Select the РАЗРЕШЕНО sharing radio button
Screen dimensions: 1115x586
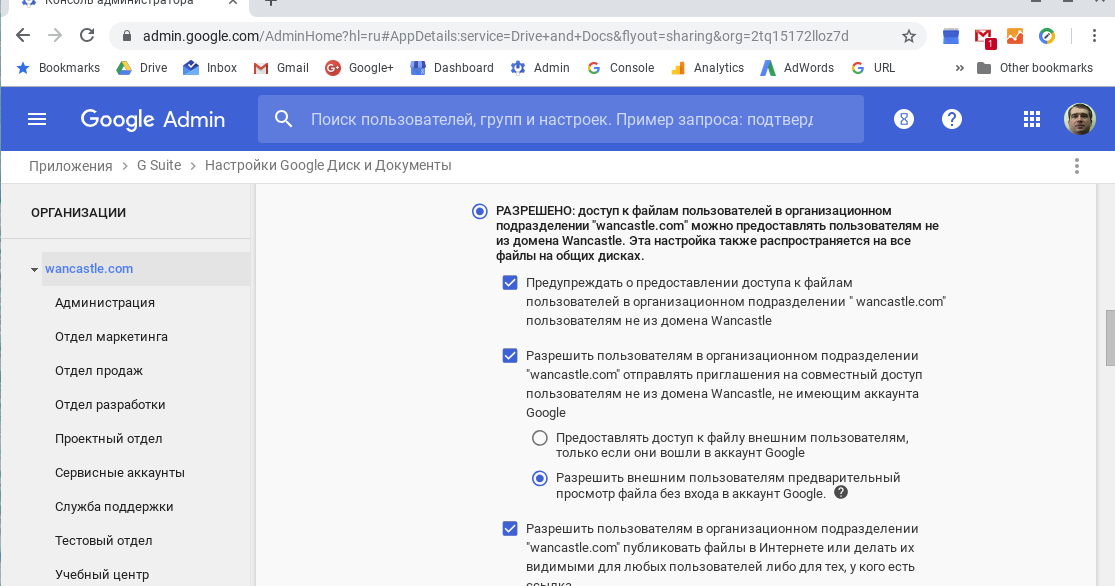(480, 211)
